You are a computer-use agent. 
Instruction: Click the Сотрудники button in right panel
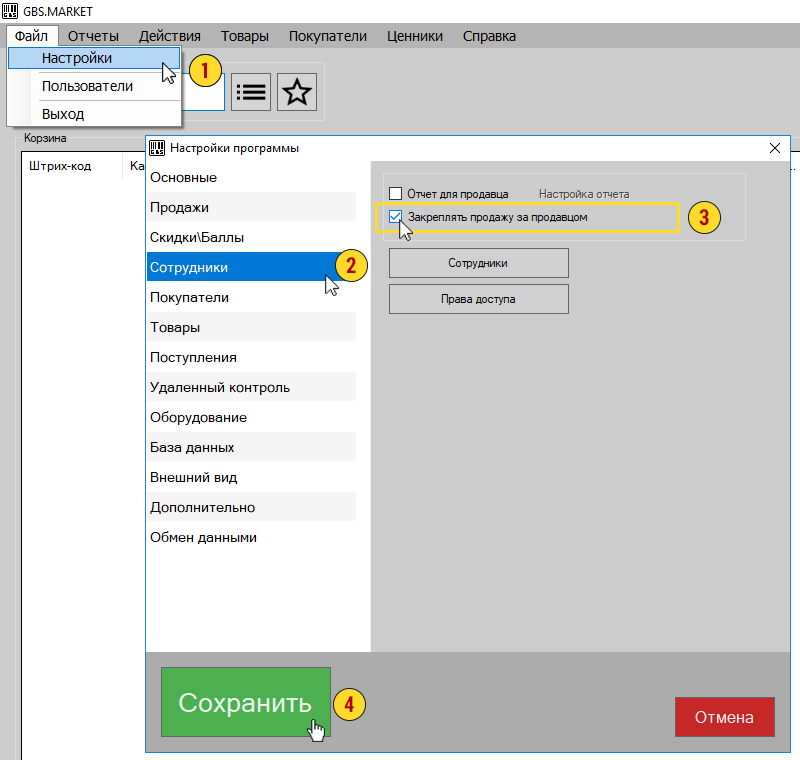tap(479, 263)
